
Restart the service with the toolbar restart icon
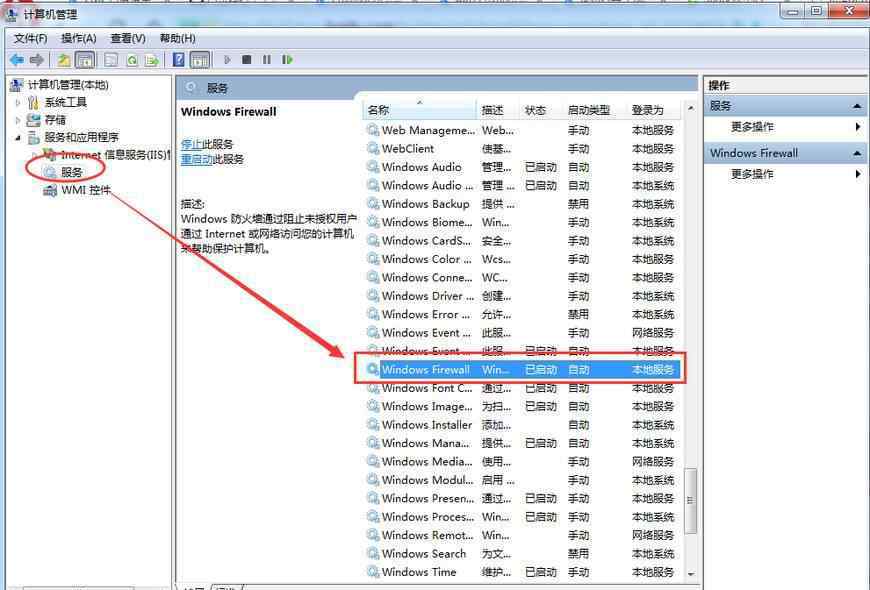[x=287, y=60]
